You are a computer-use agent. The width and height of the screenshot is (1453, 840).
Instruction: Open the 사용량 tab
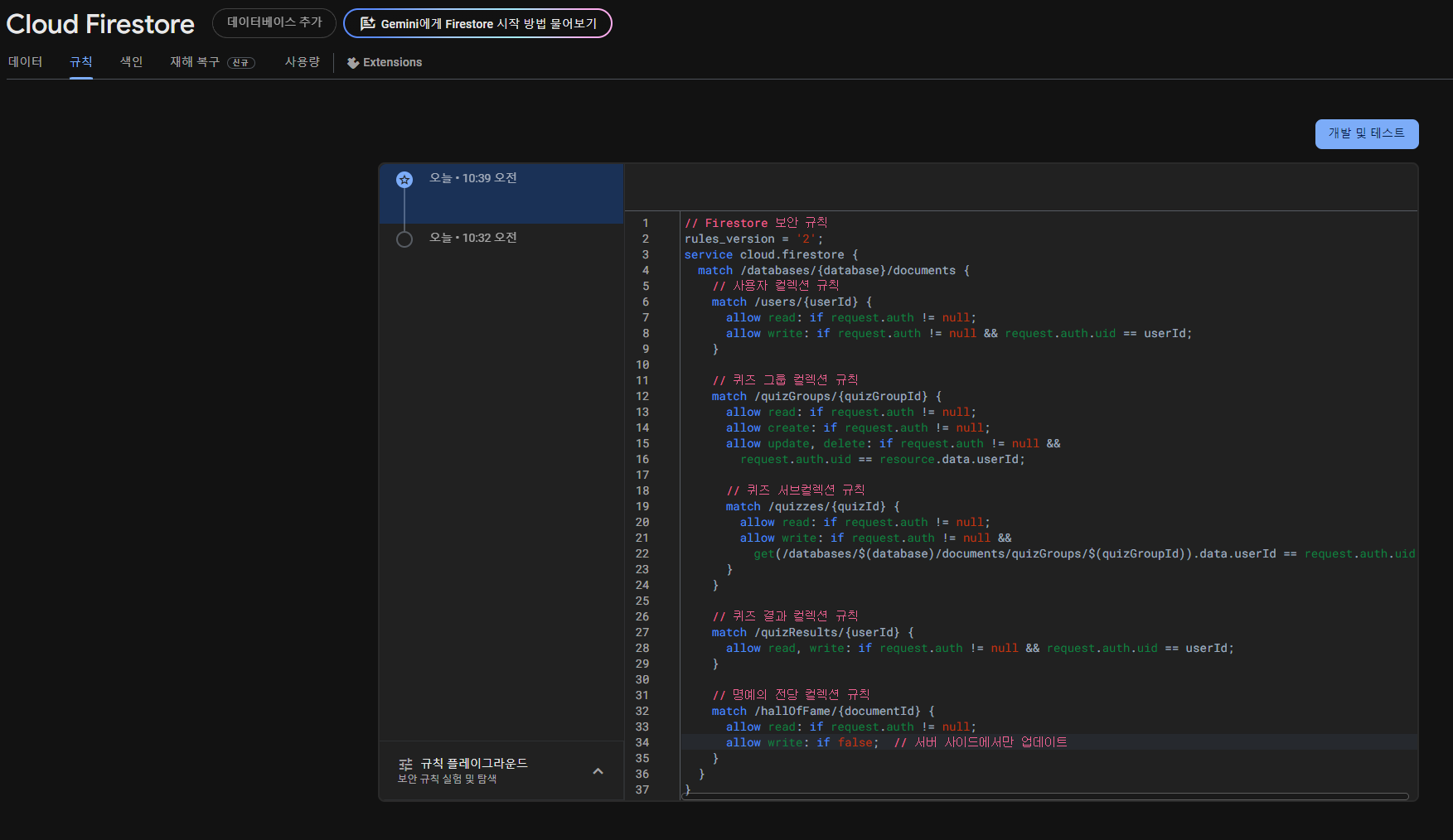(303, 62)
